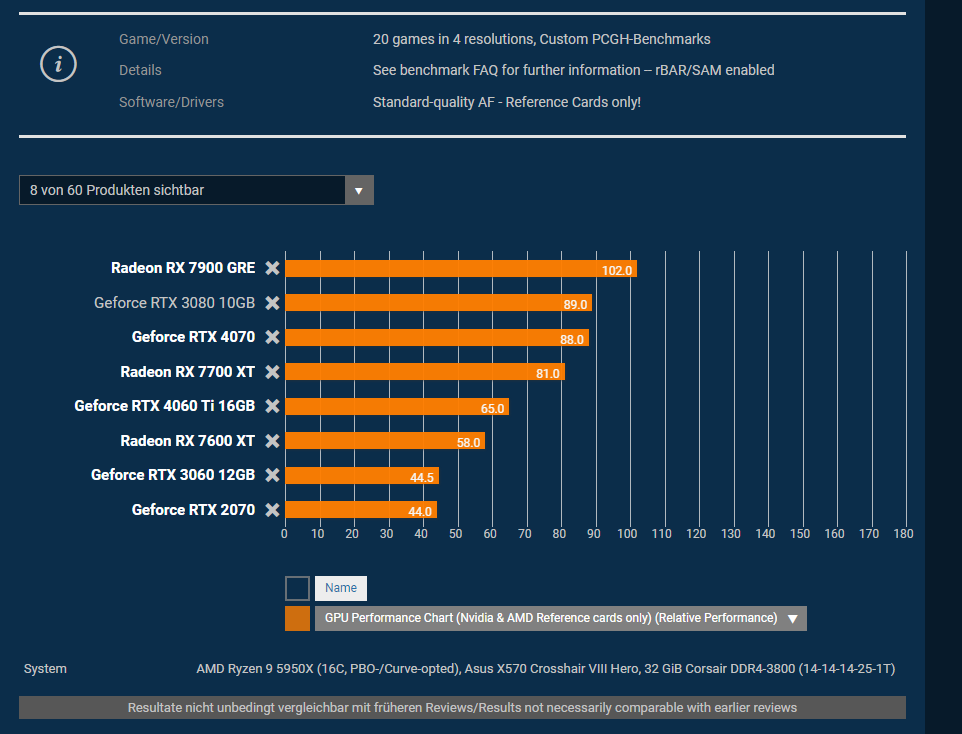Select the Geforce RTX 3080 10GB label
Viewport: 962px width, 734px height.
coord(174,303)
